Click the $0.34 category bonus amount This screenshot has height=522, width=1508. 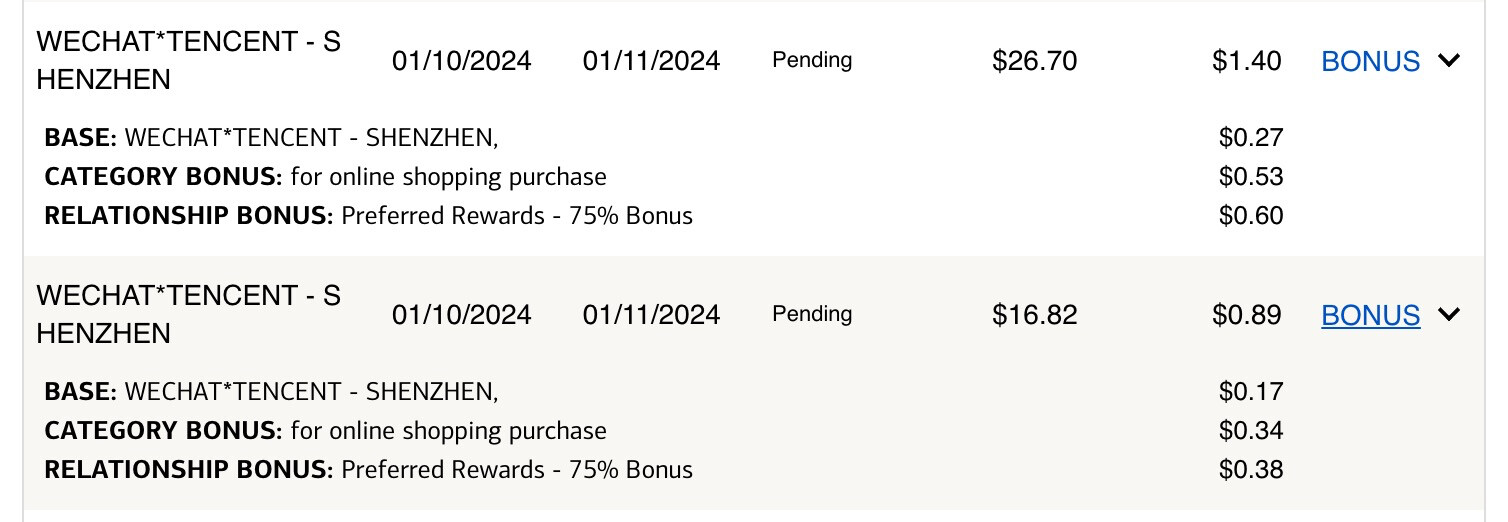click(x=1251, y=431)
